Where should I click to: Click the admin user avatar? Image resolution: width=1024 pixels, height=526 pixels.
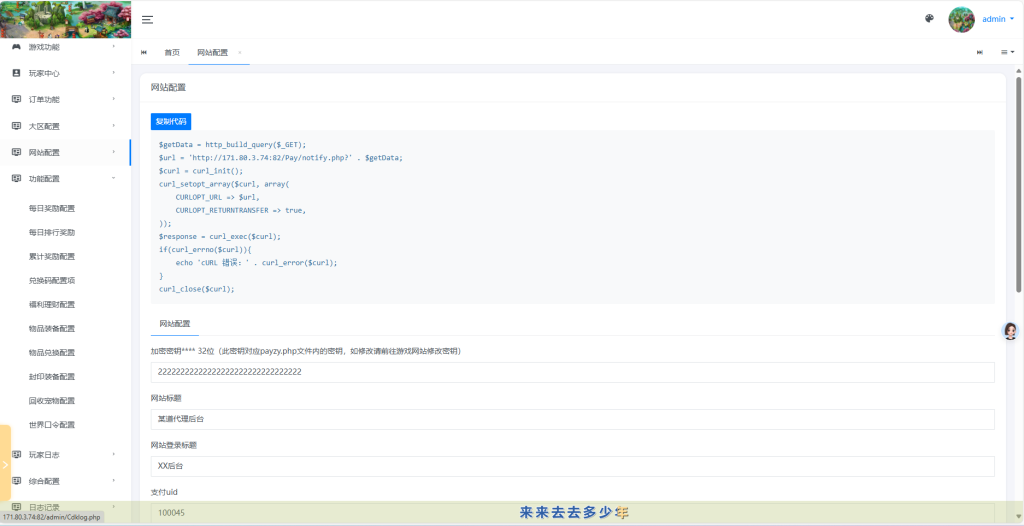pos(961,19)
